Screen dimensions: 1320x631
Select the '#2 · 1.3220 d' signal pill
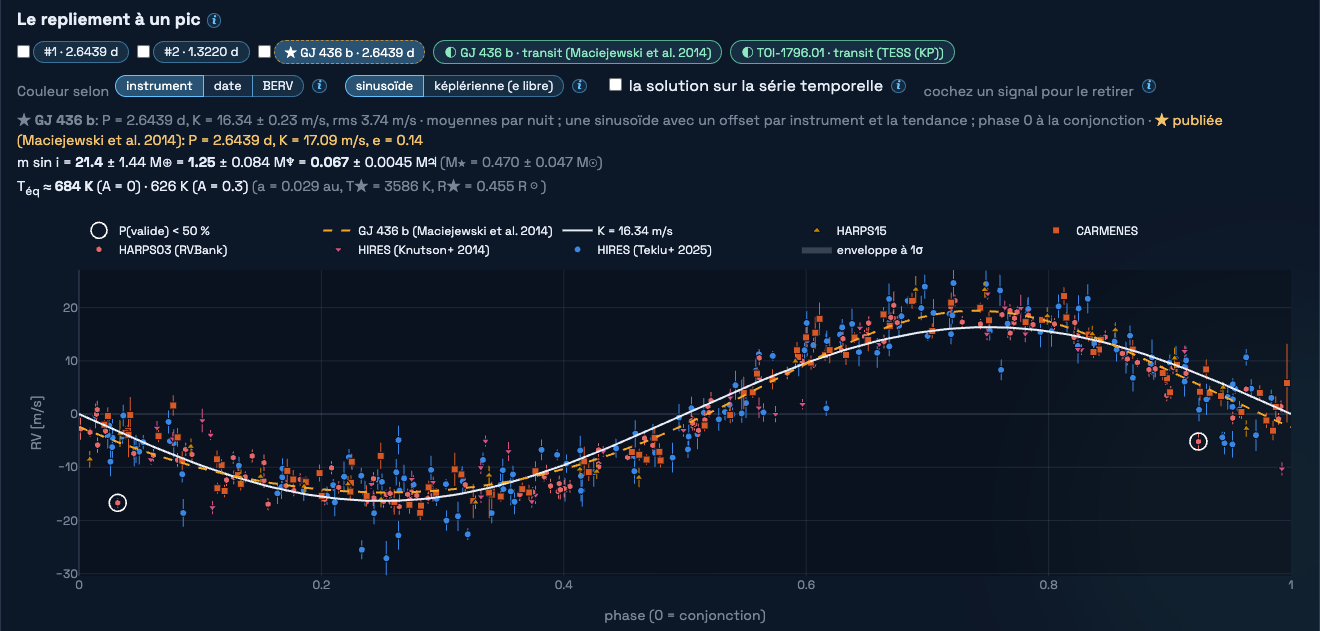(x=201, y=52)
